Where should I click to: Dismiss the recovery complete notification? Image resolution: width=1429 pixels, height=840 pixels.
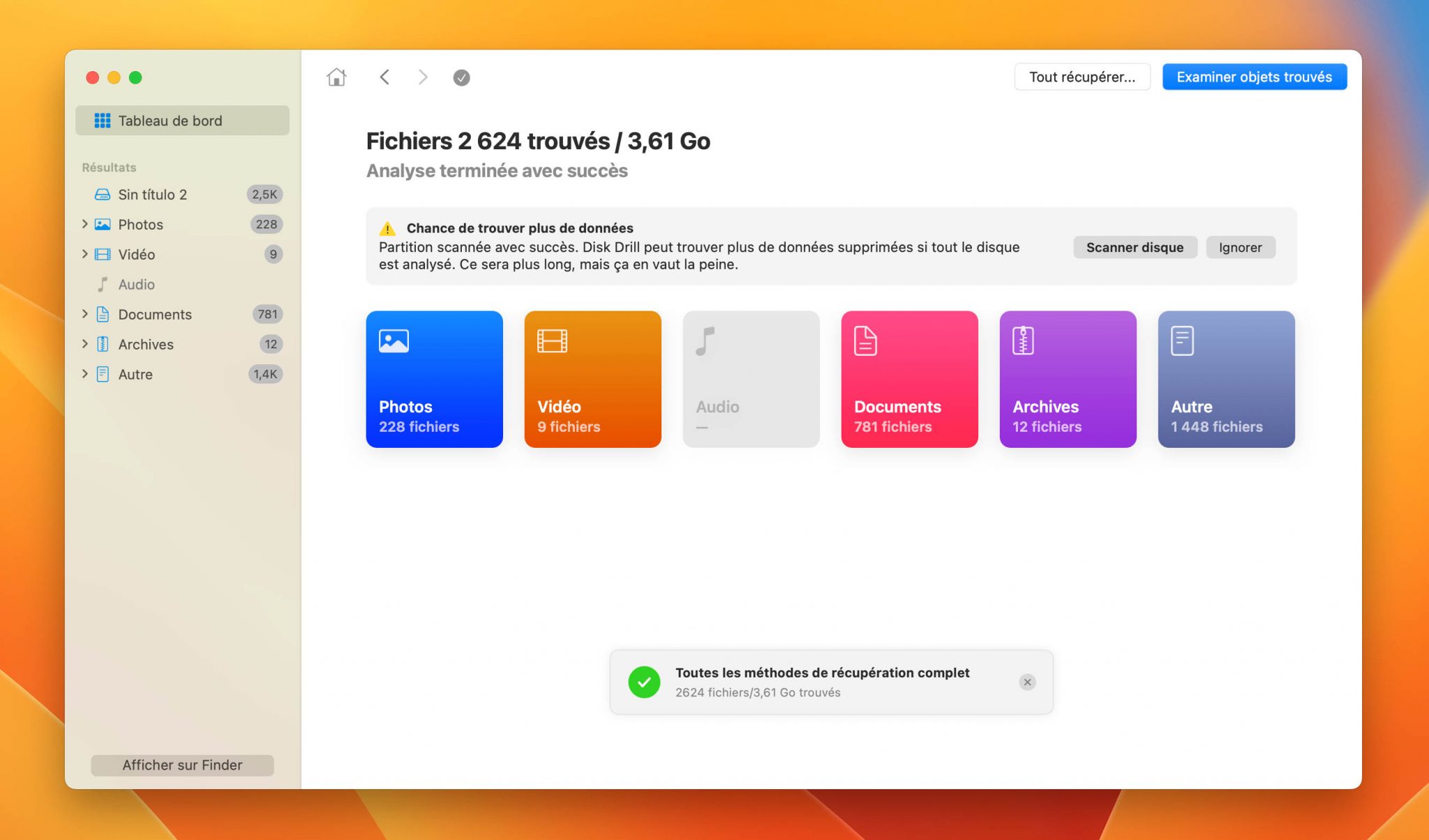pyautogui.click(x=1027, y=682)
